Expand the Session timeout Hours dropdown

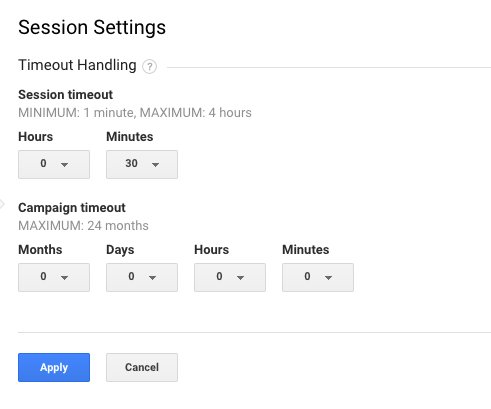54,164
